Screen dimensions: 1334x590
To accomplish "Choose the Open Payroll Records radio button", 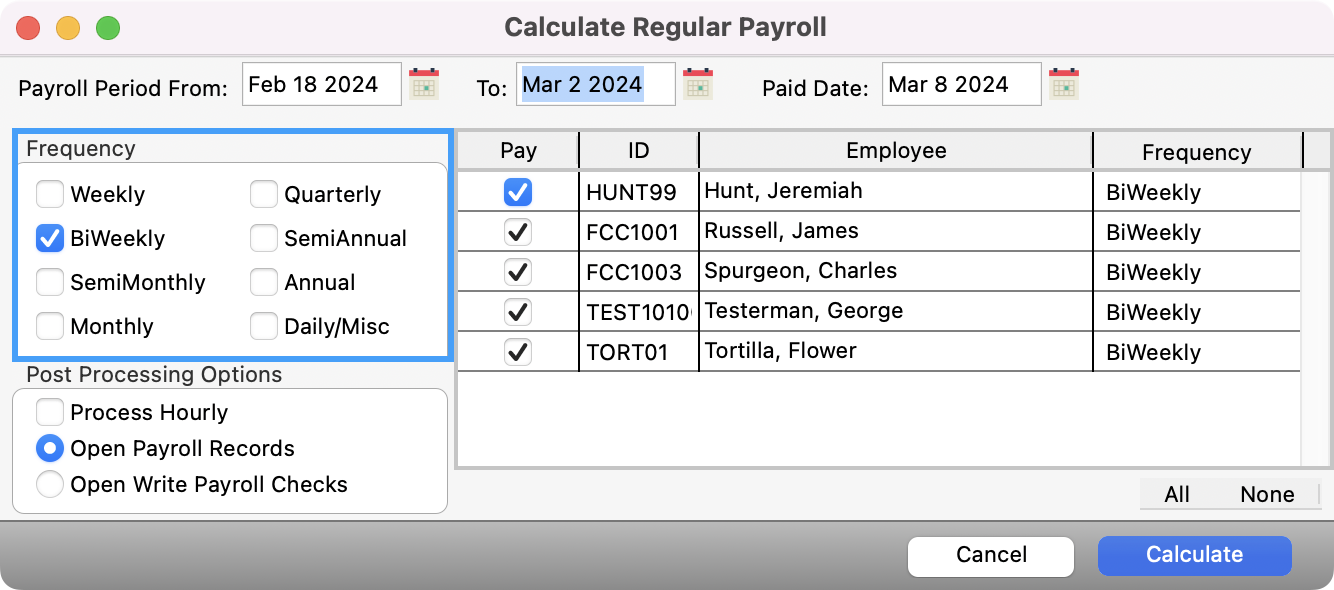I will [x=50, y=448].
